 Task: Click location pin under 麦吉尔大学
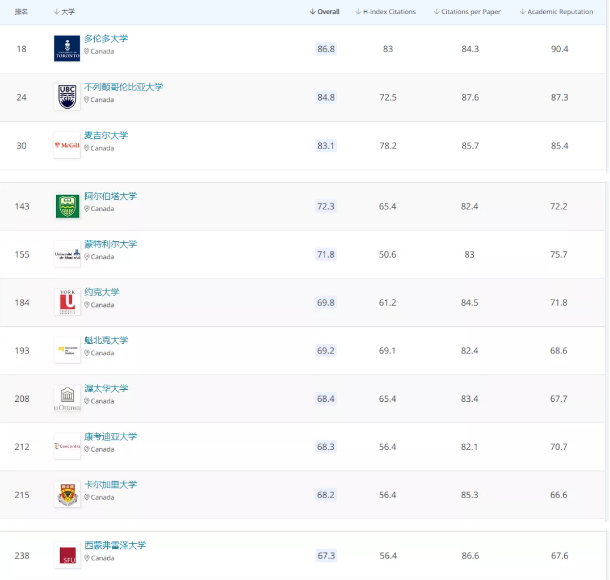tap(87, 148)
